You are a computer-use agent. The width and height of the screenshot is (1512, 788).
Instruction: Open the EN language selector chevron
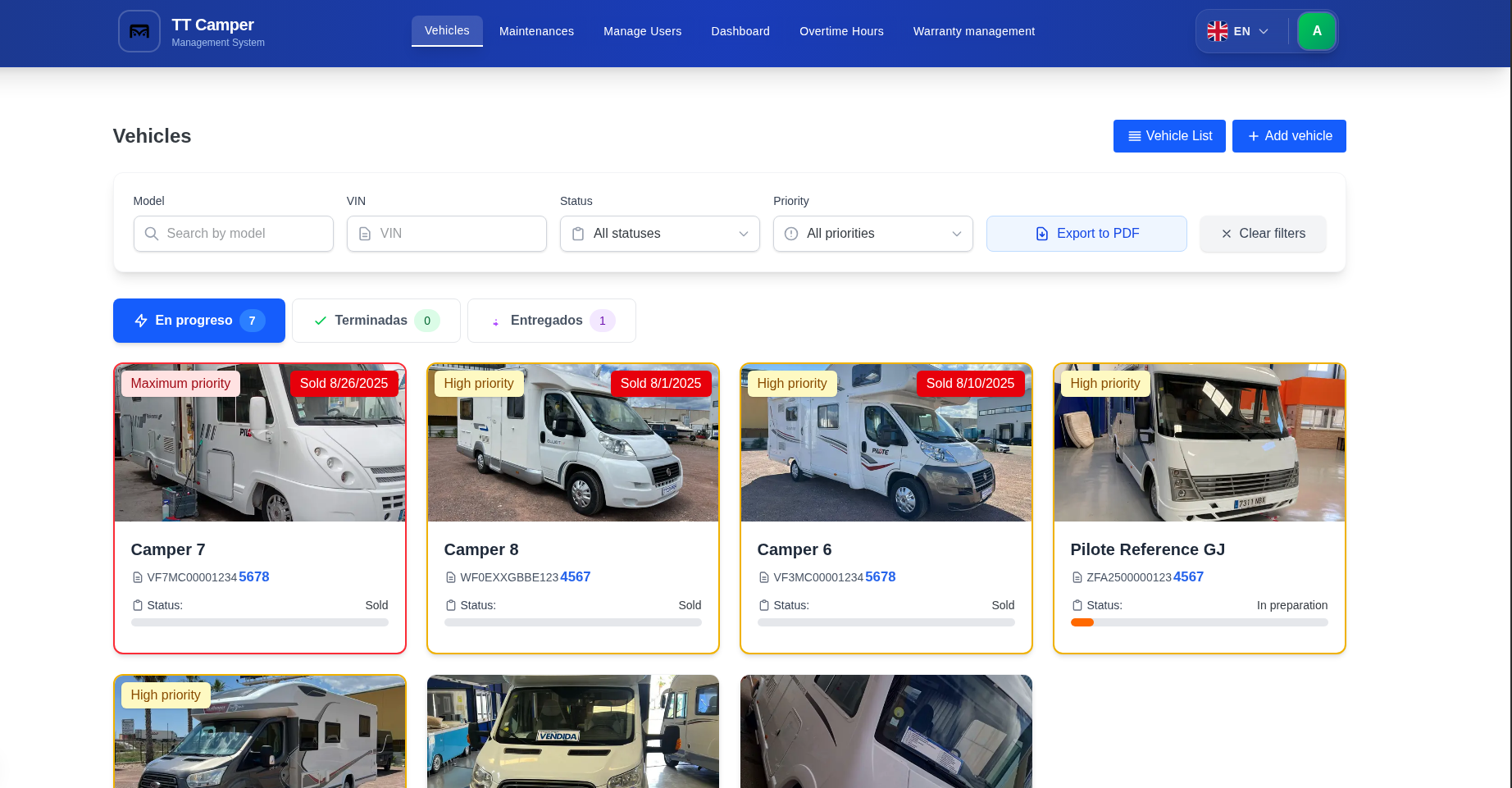click(x=1264, y=31)
